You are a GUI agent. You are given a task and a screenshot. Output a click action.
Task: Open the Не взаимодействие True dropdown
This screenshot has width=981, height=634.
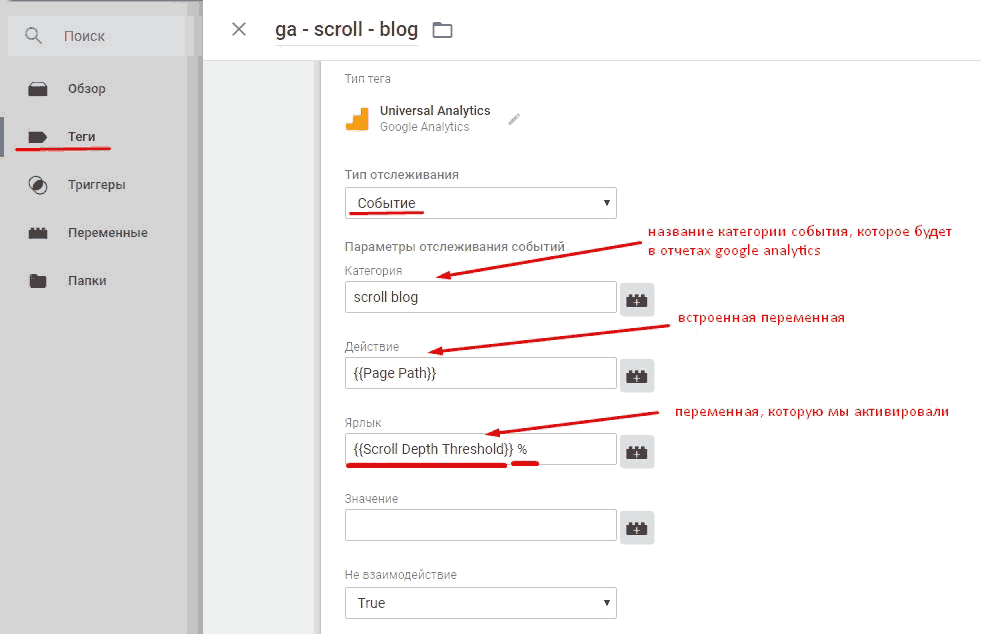(480, 603)
